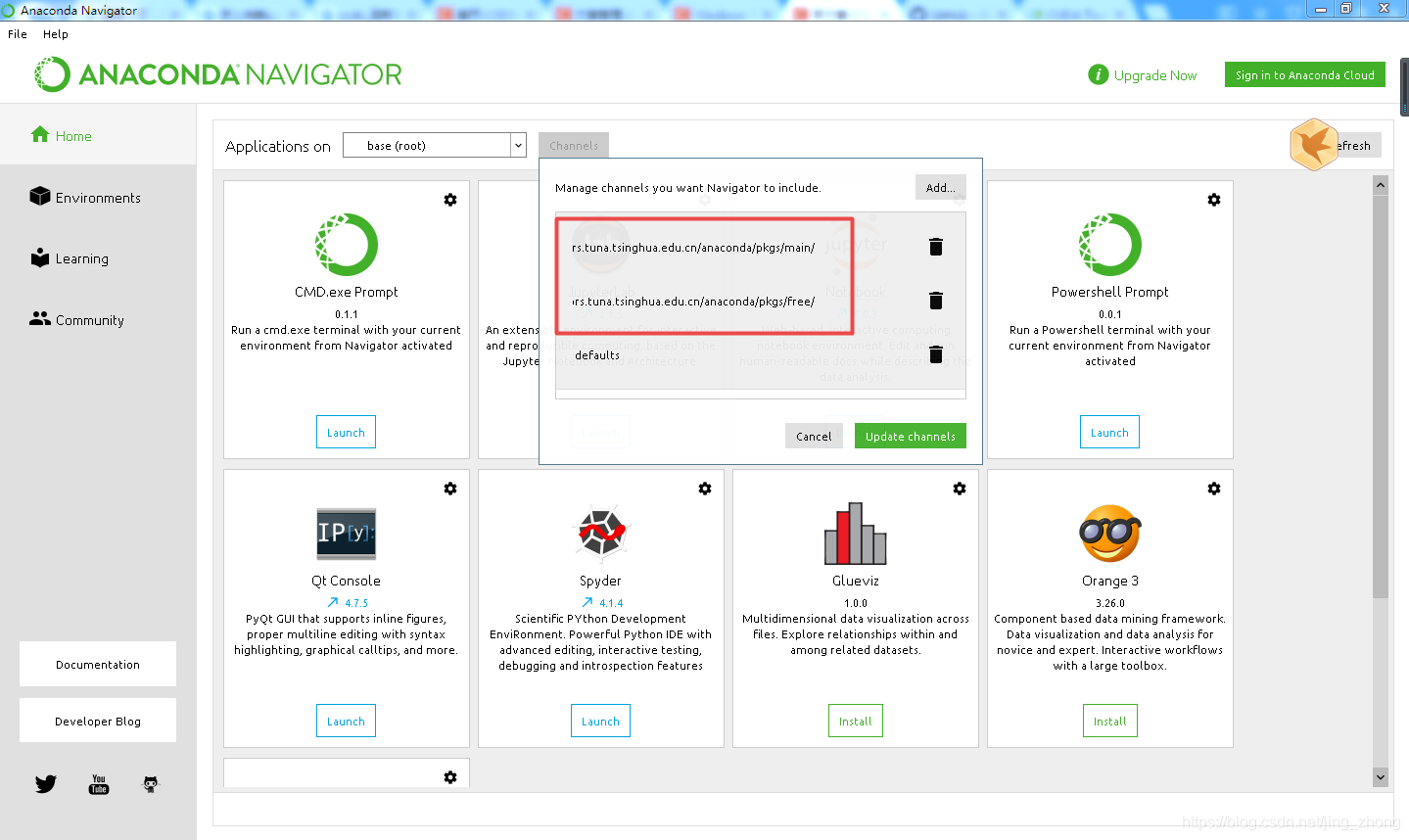
Task: Click the Upgrade Now info icon
Action: pyautogui.click(x=1099, y=75)
